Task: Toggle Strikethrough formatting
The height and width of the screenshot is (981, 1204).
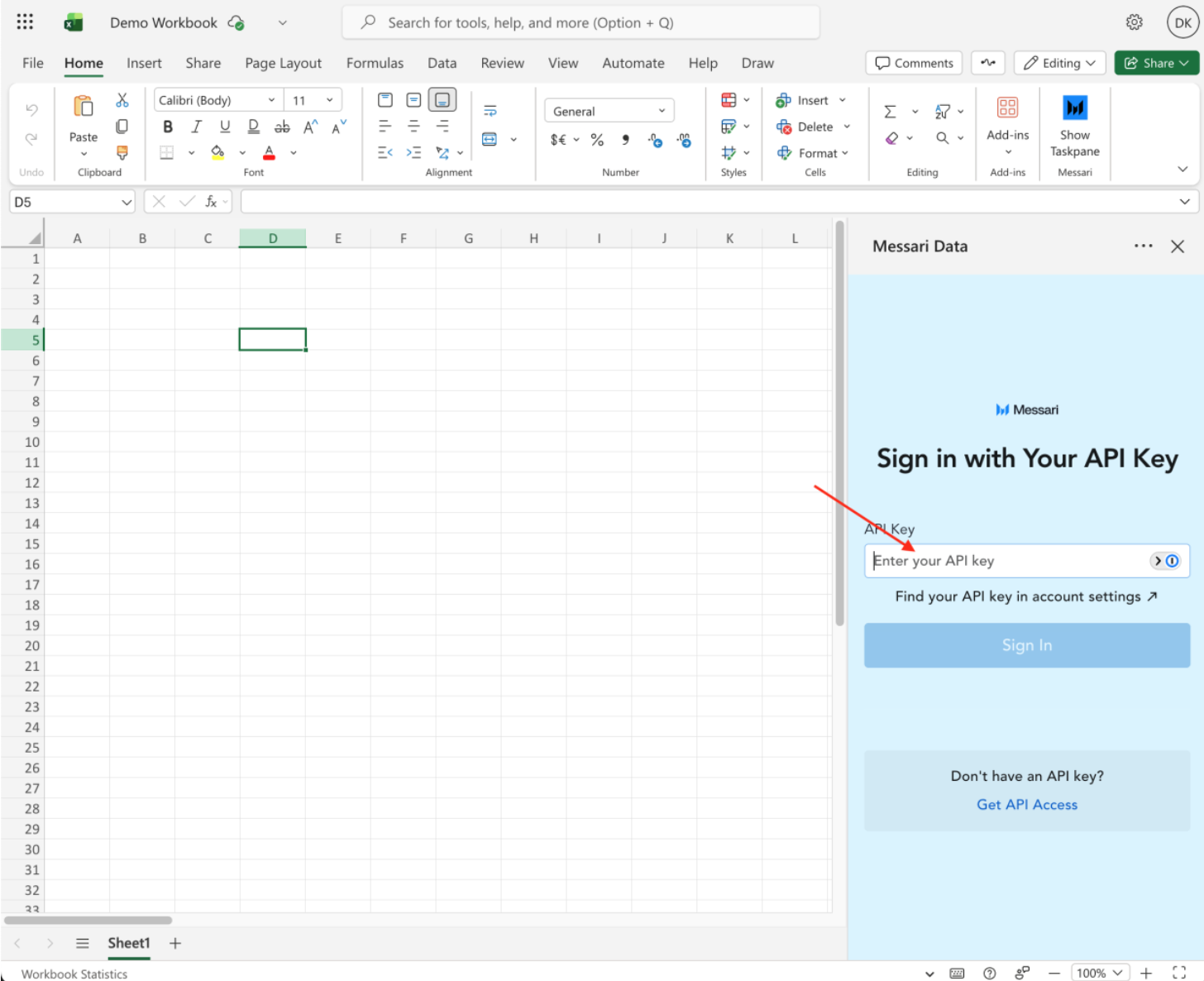Action: (282, 127)
